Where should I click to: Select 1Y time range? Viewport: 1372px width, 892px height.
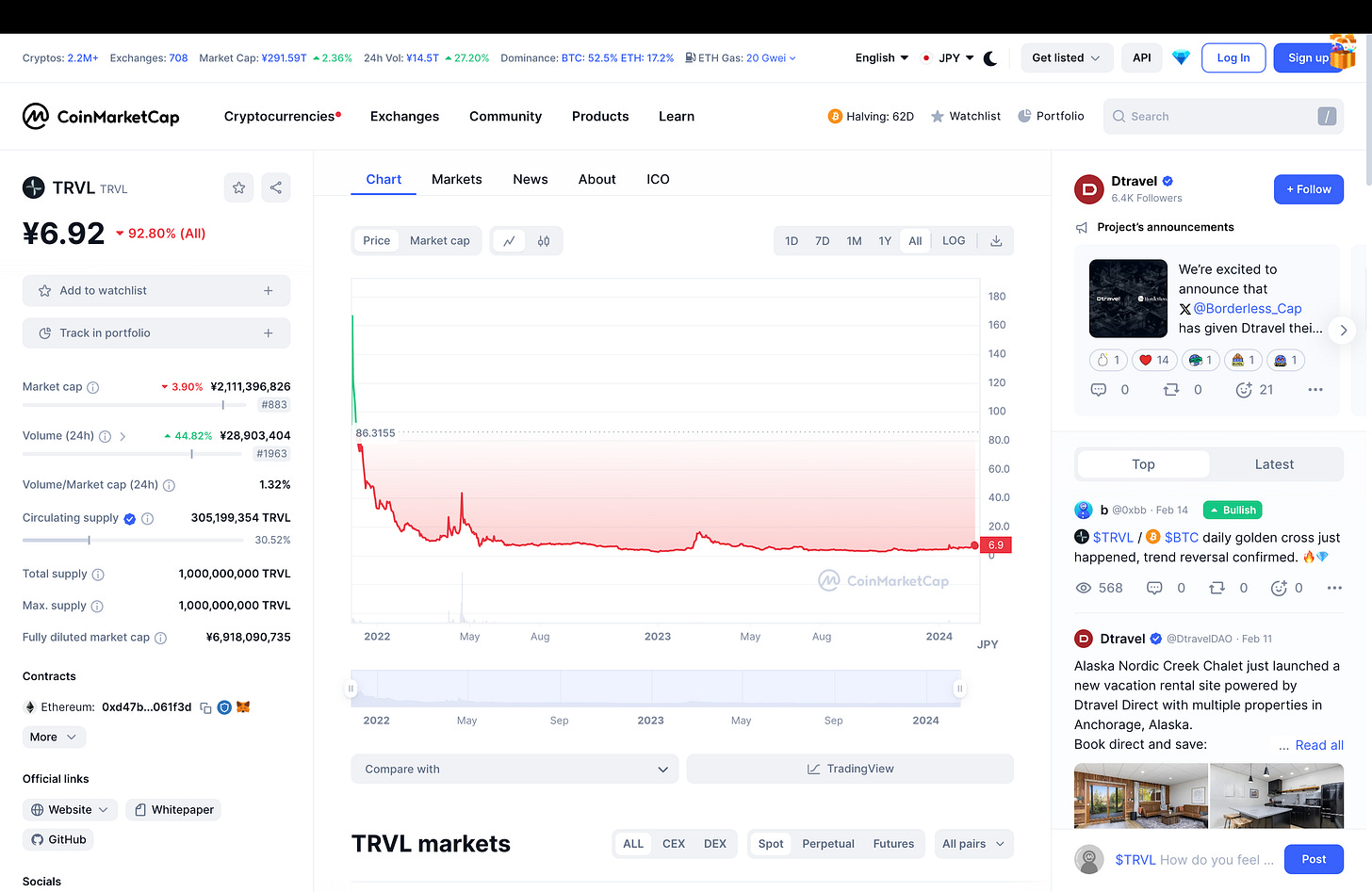coord(885,241)
